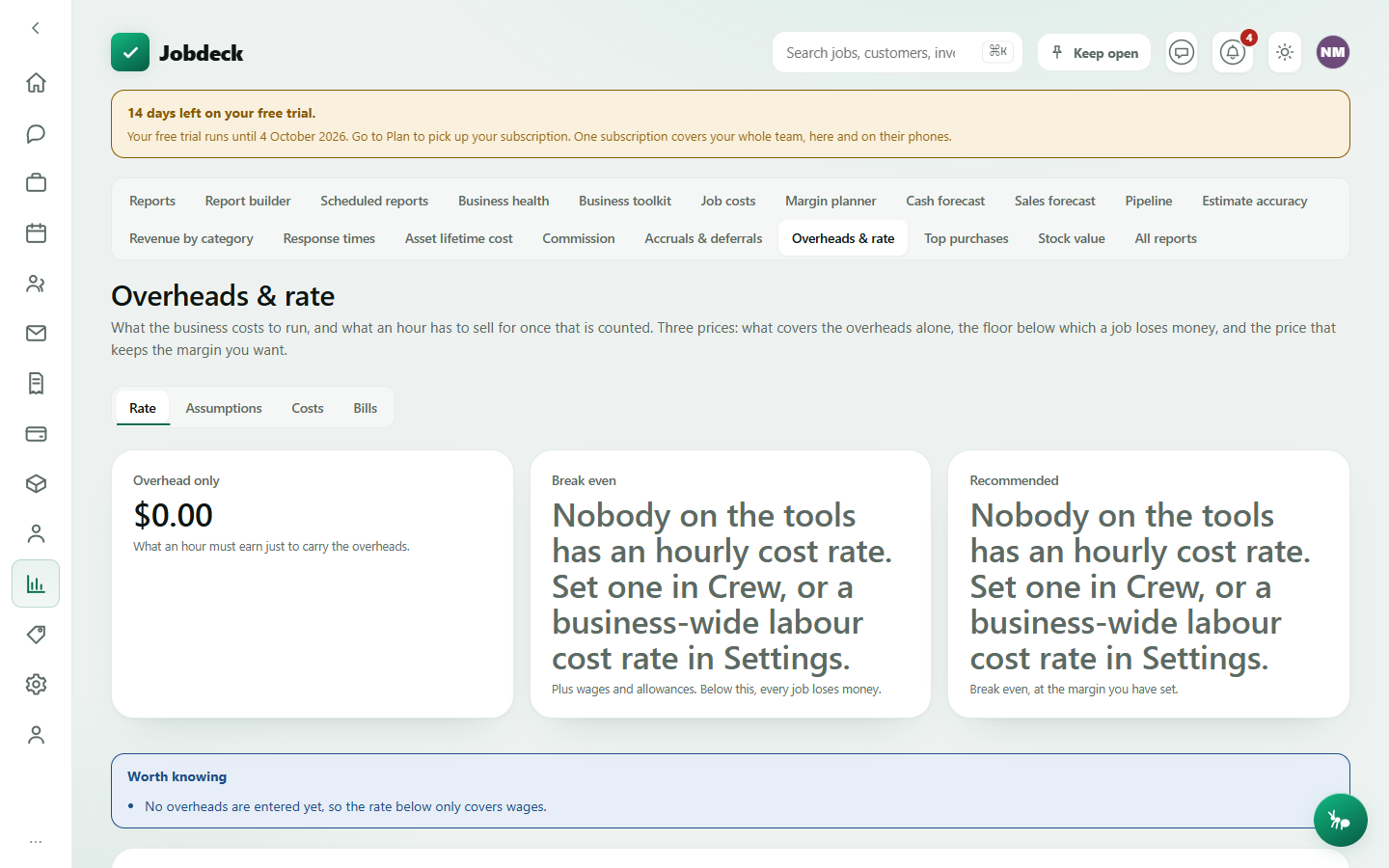Screen dimensions: 1389x868
Task: Click the Recommended card label
Action: click(x=1014, y=480)
